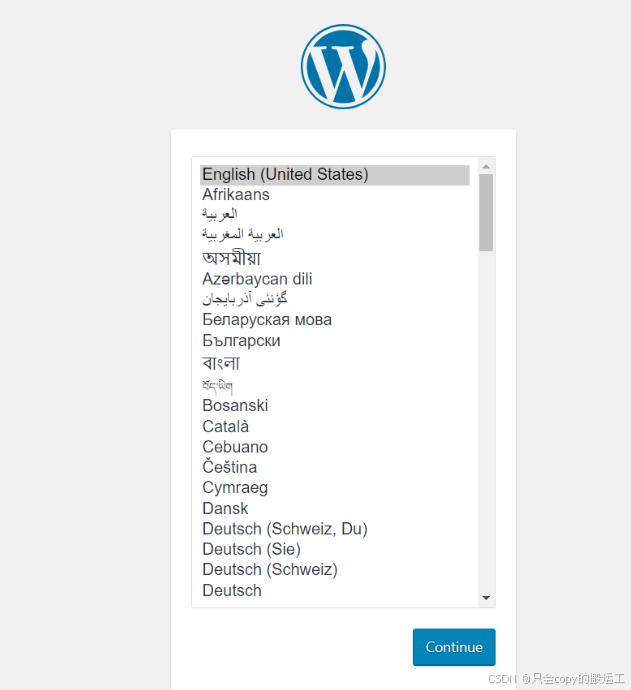631x690 pixels.
Task: Click the Continue button
Action: pos(454,647)
